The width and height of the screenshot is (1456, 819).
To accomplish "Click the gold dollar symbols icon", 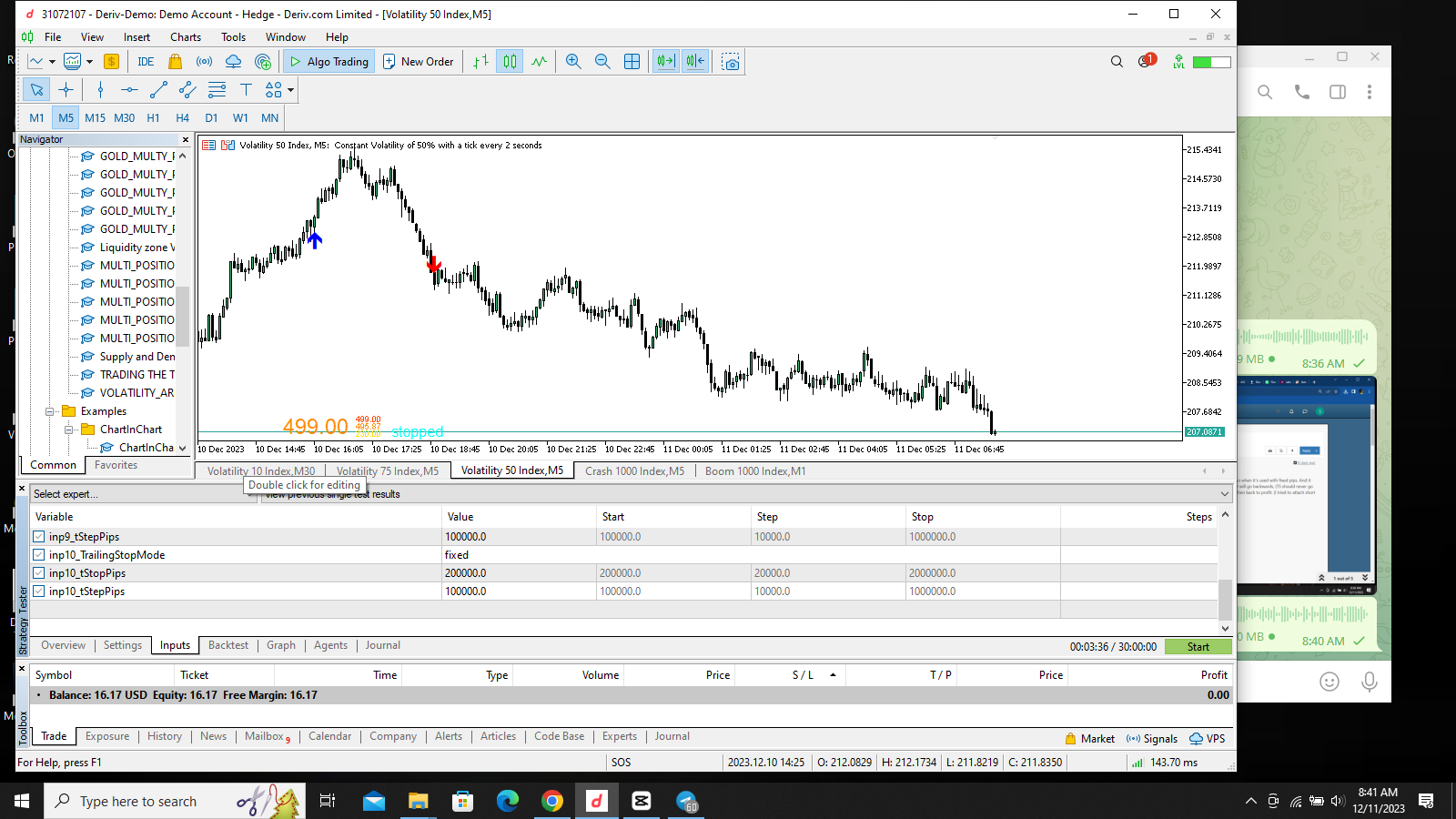I will coord(111,62).
